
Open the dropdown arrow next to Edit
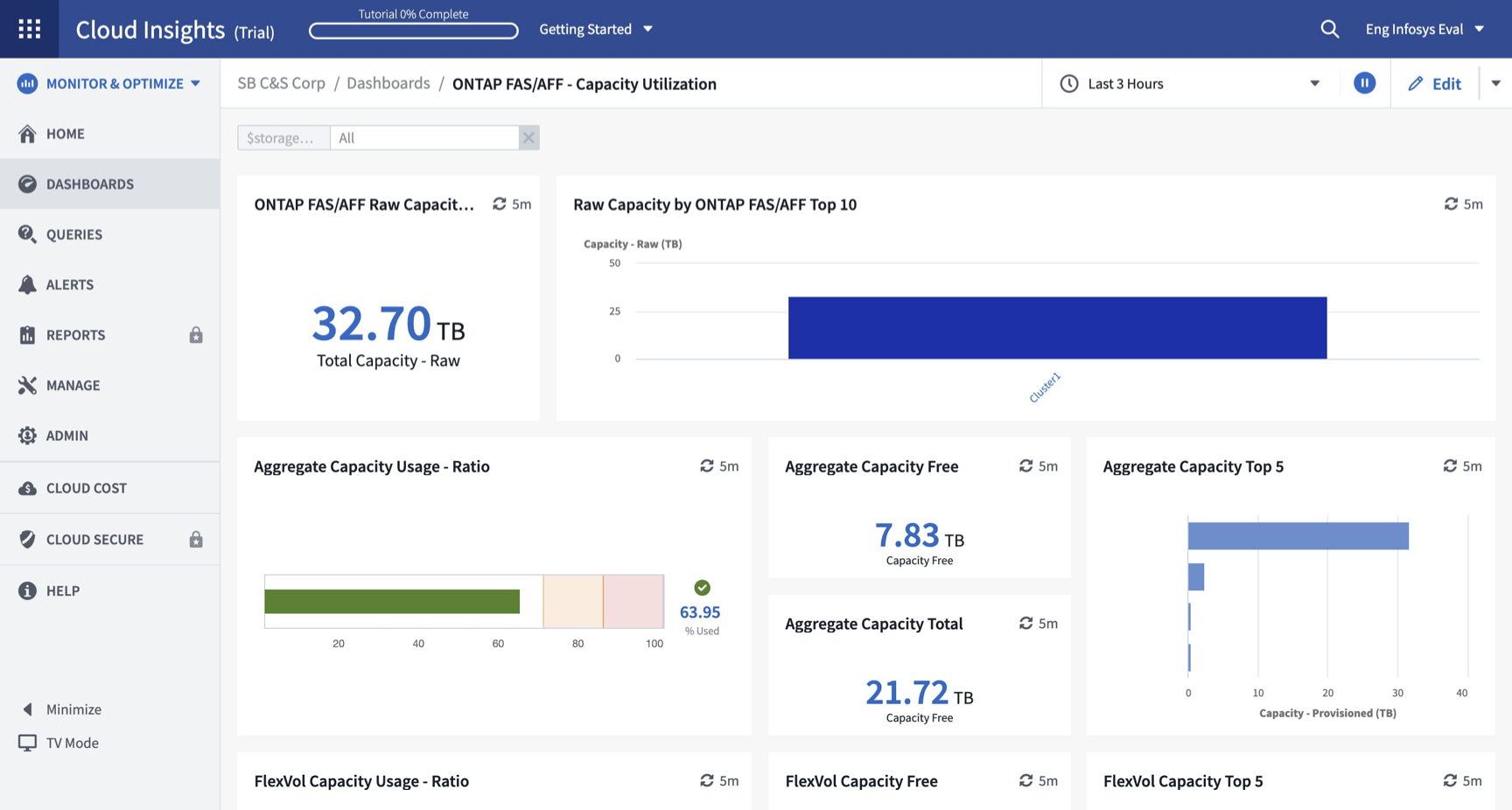(x=1495, y=83)
